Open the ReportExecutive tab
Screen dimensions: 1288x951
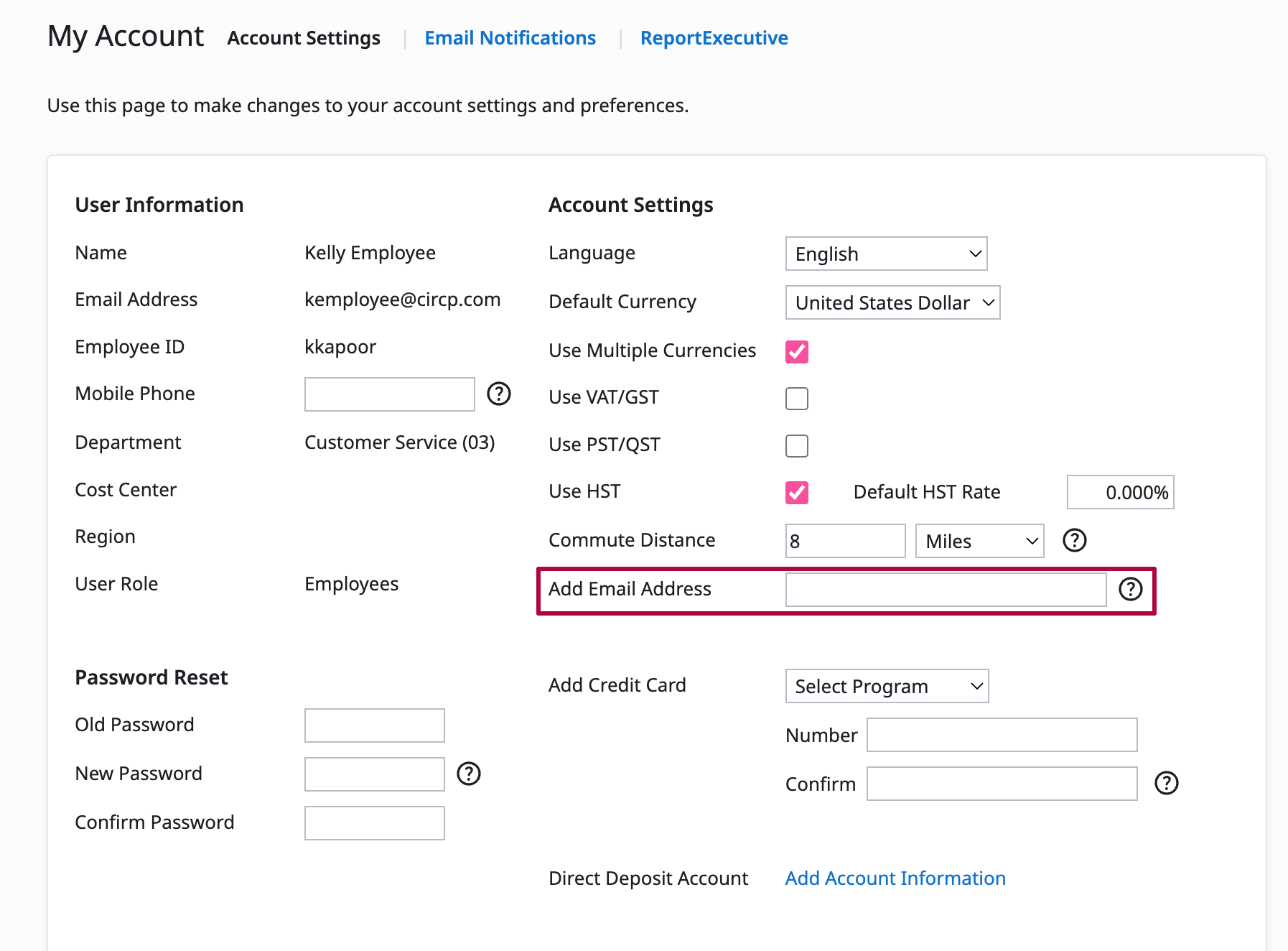714,38
